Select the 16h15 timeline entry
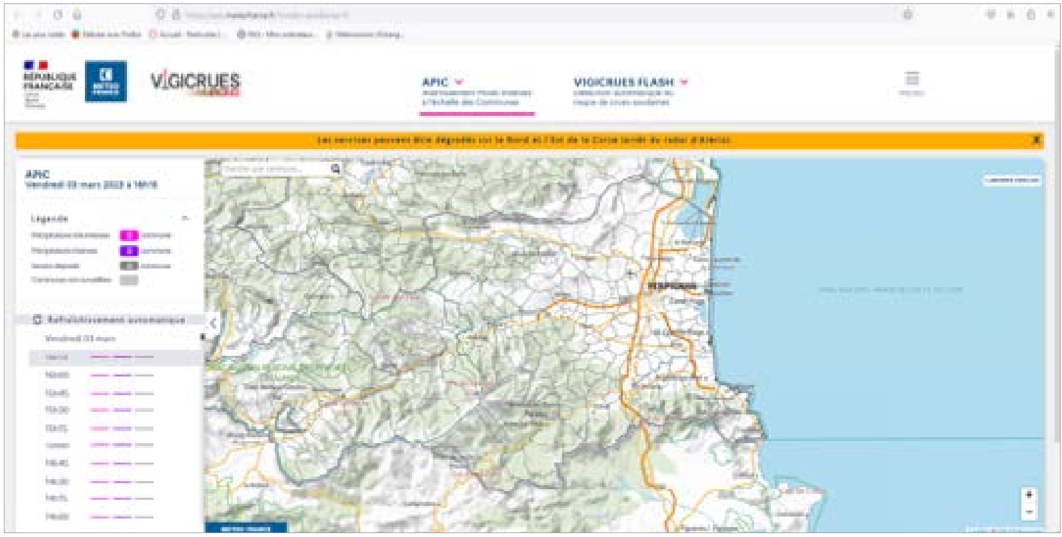 [x=57, y=356]
